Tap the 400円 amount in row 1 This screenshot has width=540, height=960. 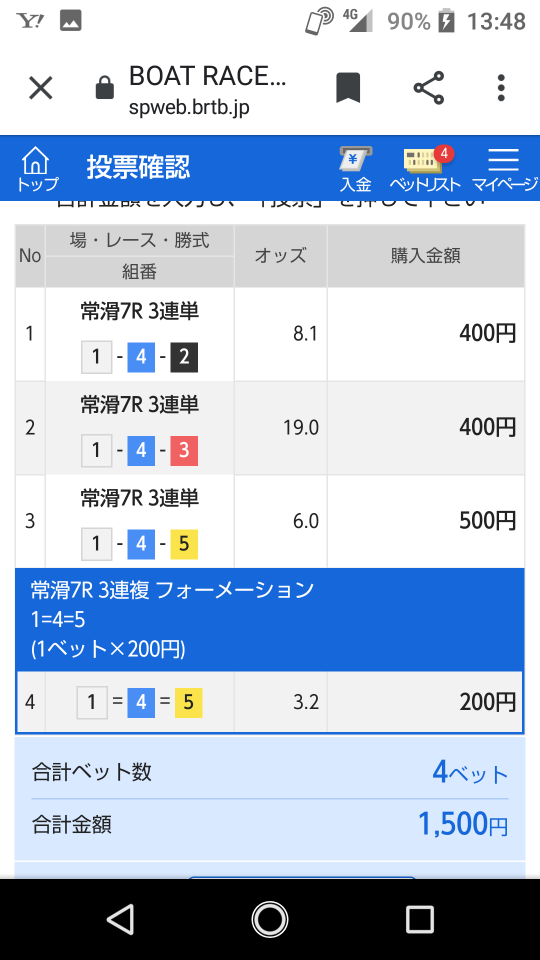[x=488, y=334]
